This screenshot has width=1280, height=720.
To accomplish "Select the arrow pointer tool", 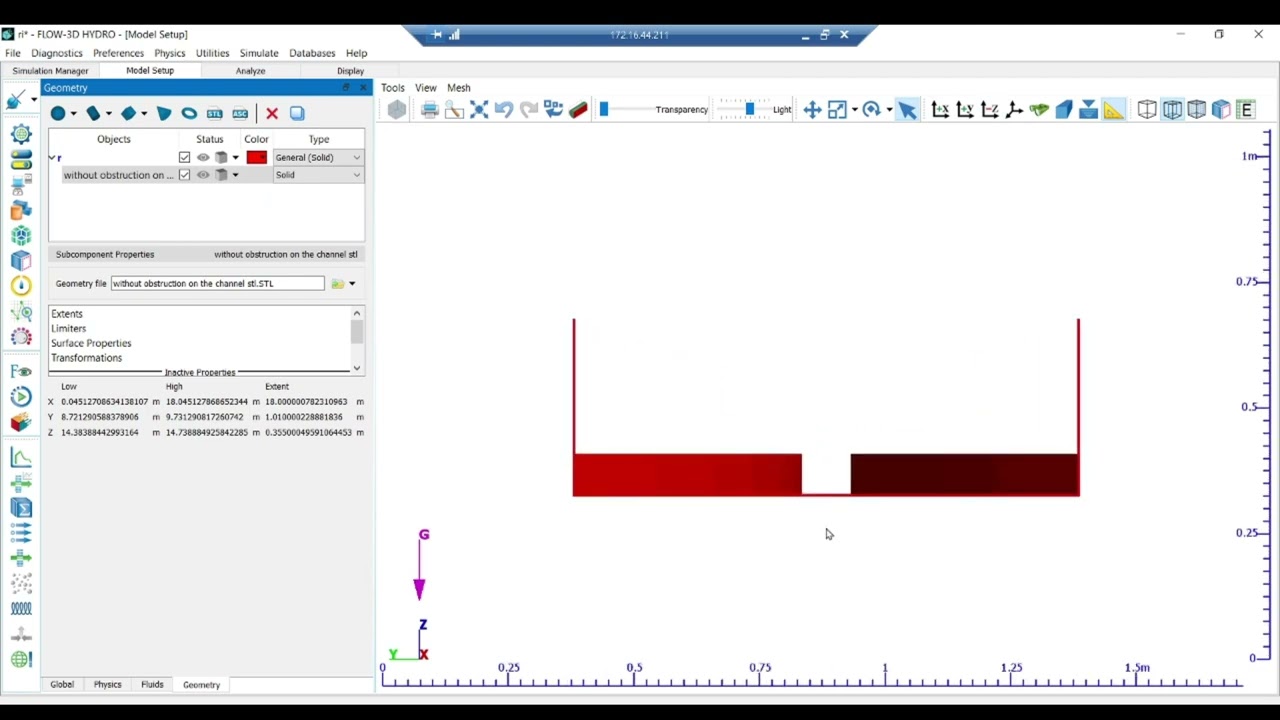I will [x=907, y=110].
